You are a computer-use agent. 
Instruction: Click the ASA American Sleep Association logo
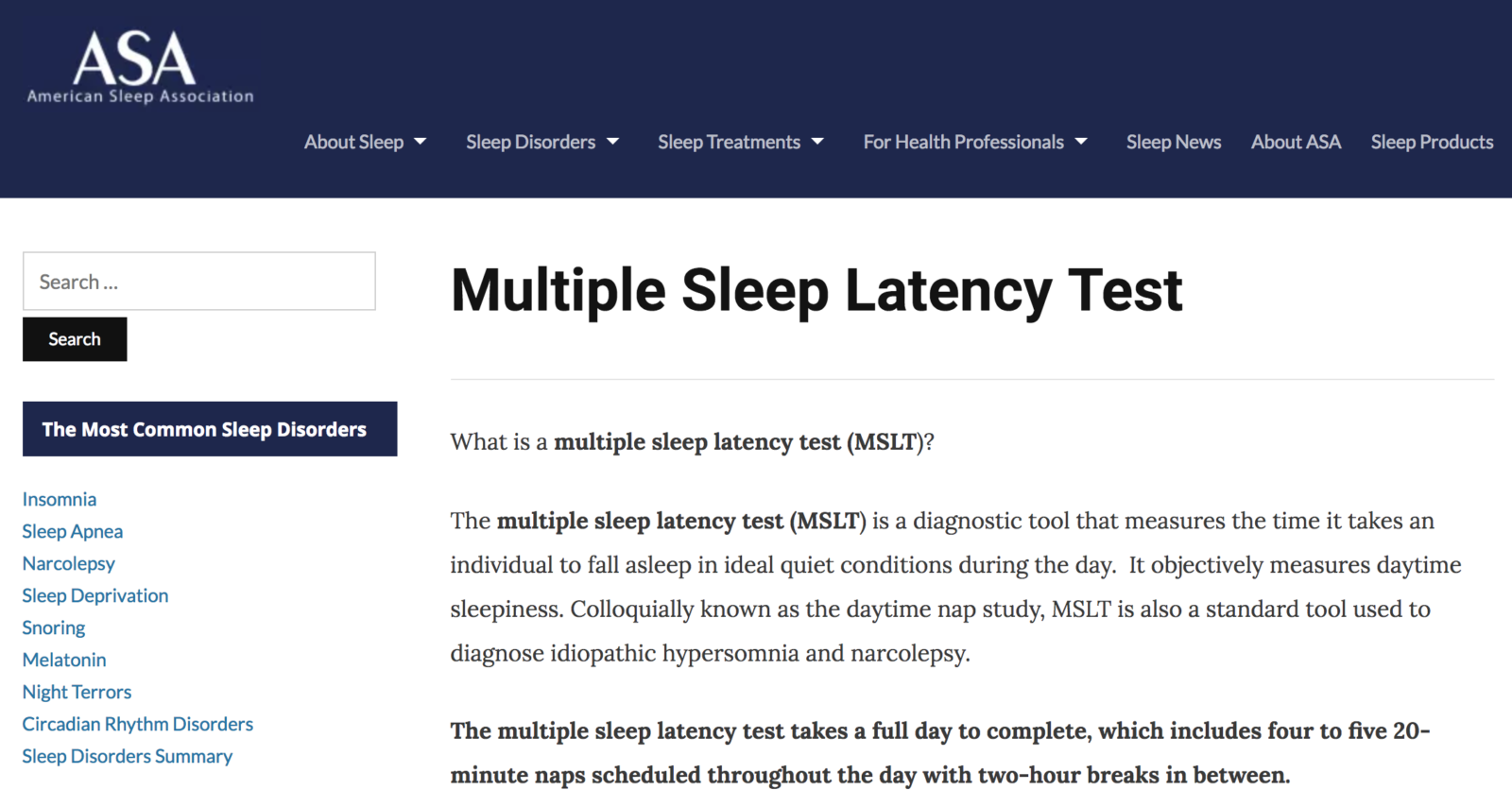pyautogui.click(x=140, y=66)
